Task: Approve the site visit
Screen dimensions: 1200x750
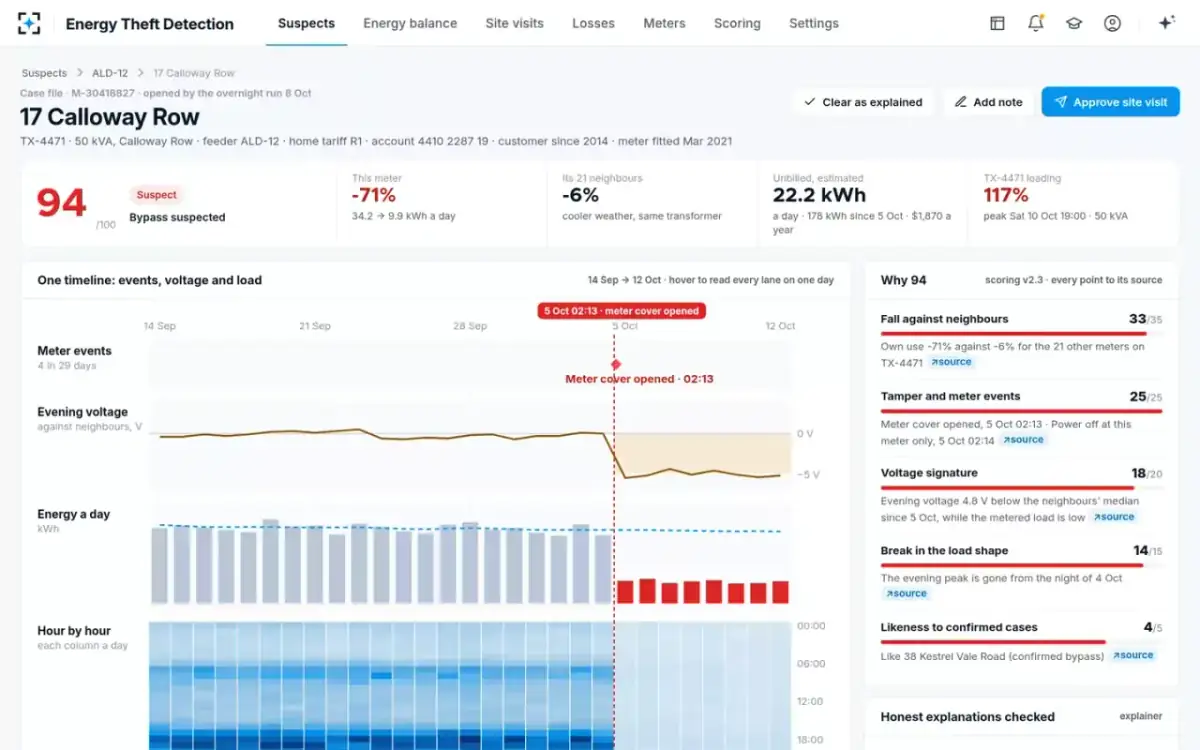Action: (1110, 102)
